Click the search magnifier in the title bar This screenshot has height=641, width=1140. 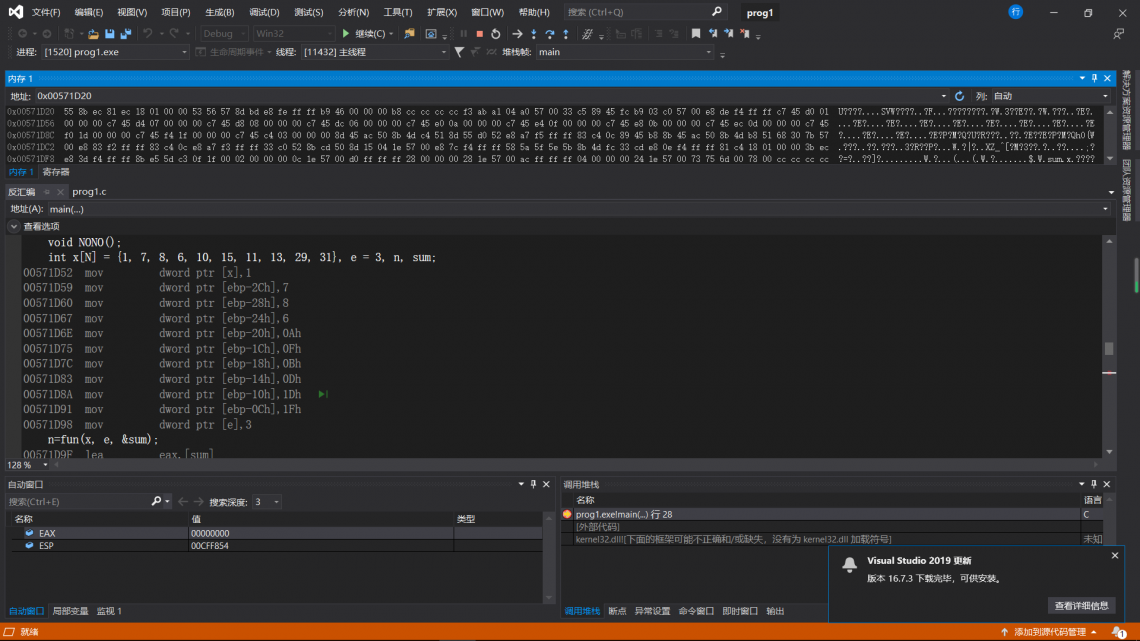point(717,12)
